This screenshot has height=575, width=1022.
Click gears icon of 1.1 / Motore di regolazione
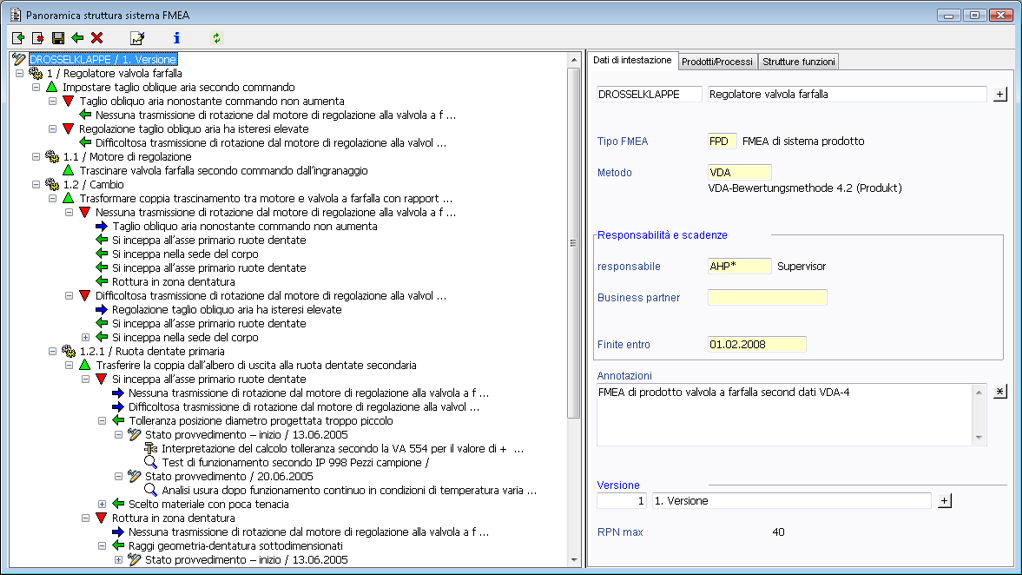51,156
